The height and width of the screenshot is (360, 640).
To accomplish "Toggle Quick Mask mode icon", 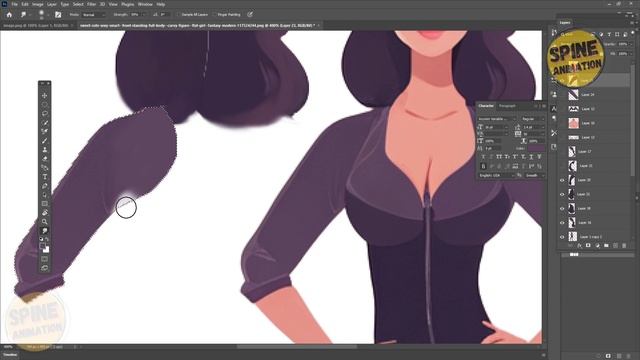I will (44, 259).
